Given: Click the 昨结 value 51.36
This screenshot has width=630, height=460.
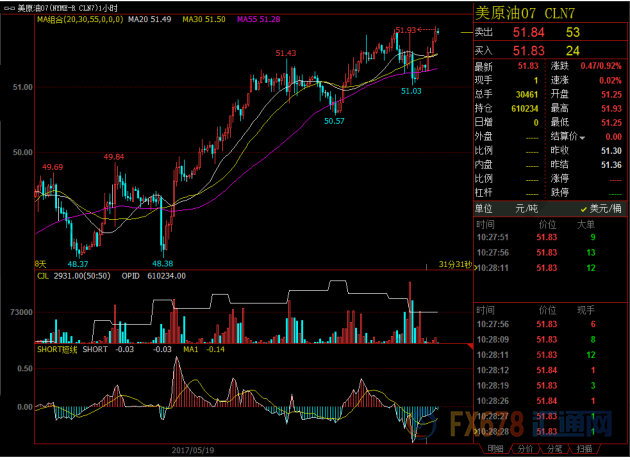Looking at the screenshot, I should click(x=611, y=165).
